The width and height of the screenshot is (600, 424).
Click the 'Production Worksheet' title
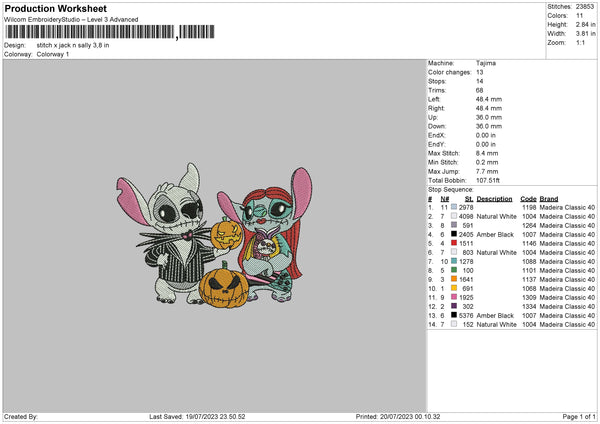click(x=55, y=8)
